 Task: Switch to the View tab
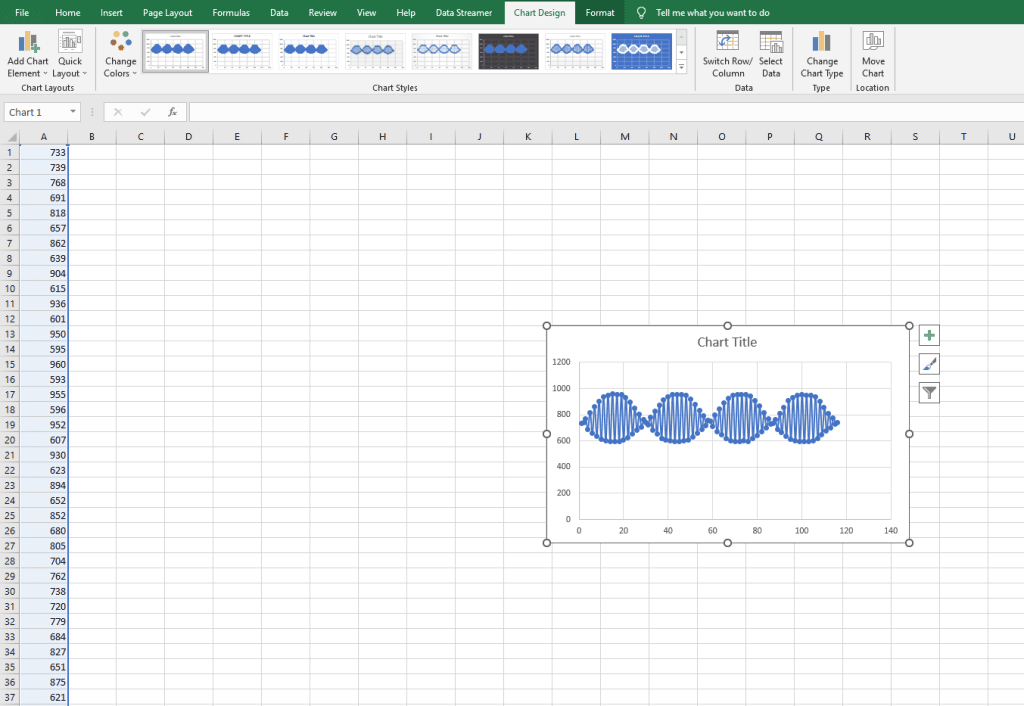pos(366,12)
